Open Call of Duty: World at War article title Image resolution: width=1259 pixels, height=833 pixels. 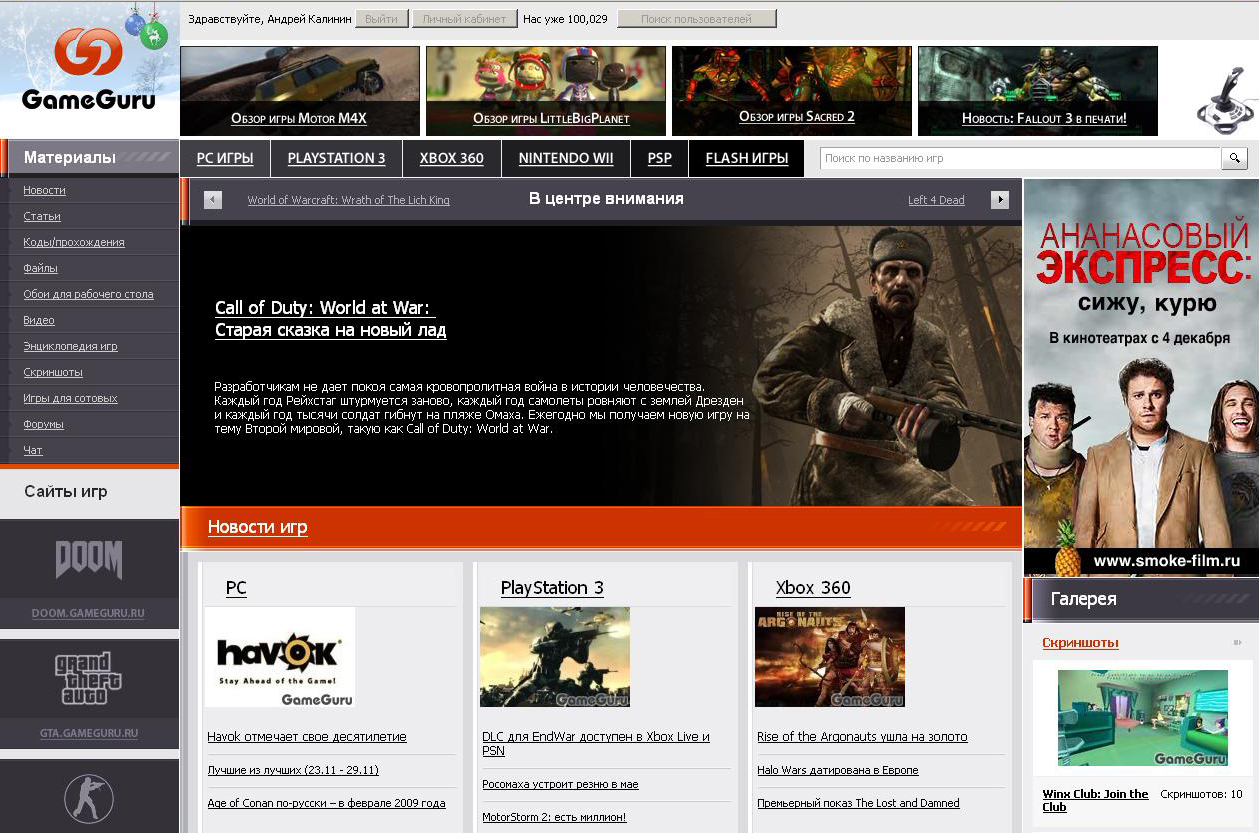pos(330,318)
